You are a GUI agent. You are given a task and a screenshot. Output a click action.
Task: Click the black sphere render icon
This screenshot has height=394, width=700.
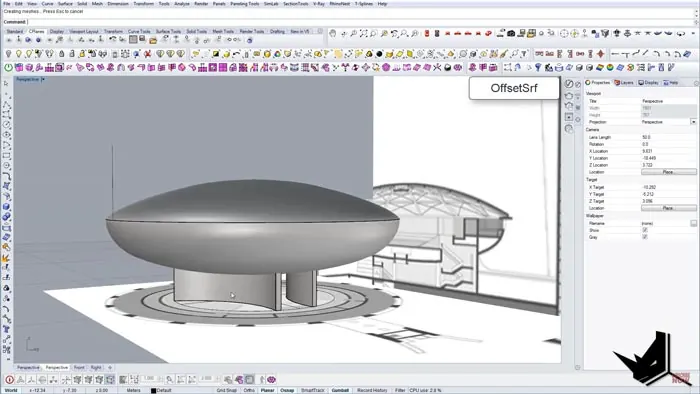click(379, 54)
